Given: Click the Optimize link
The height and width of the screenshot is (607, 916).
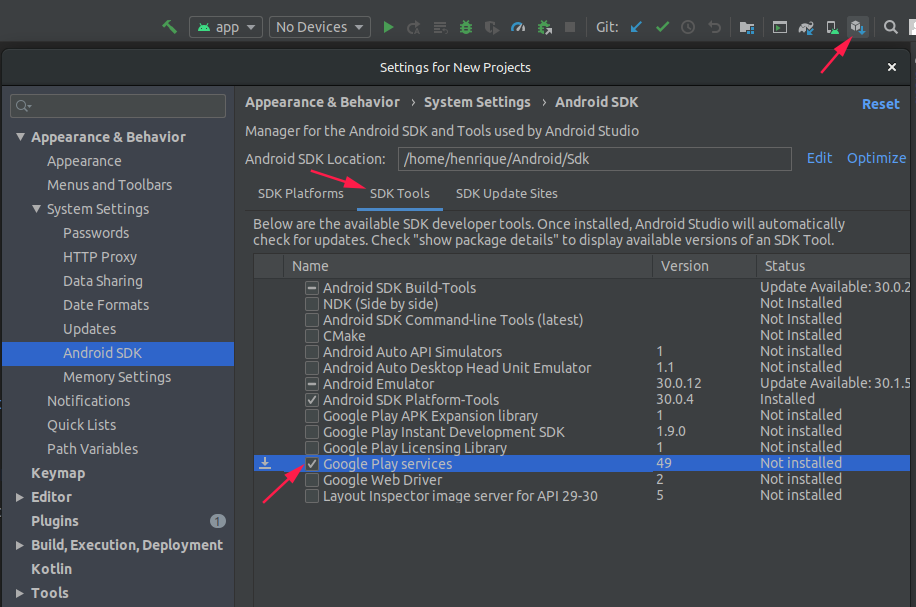Looking at the screenshot, I should 876,158.
